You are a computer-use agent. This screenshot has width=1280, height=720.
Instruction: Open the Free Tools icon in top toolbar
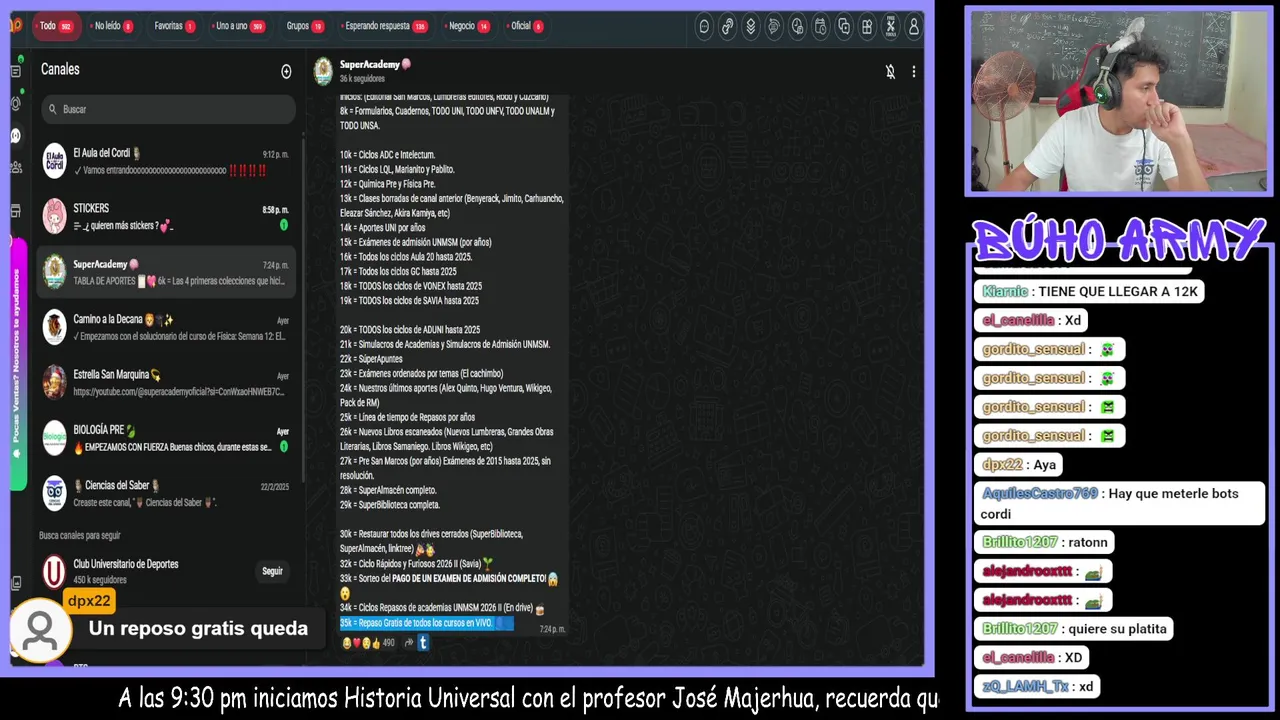(x=890, y=27)
